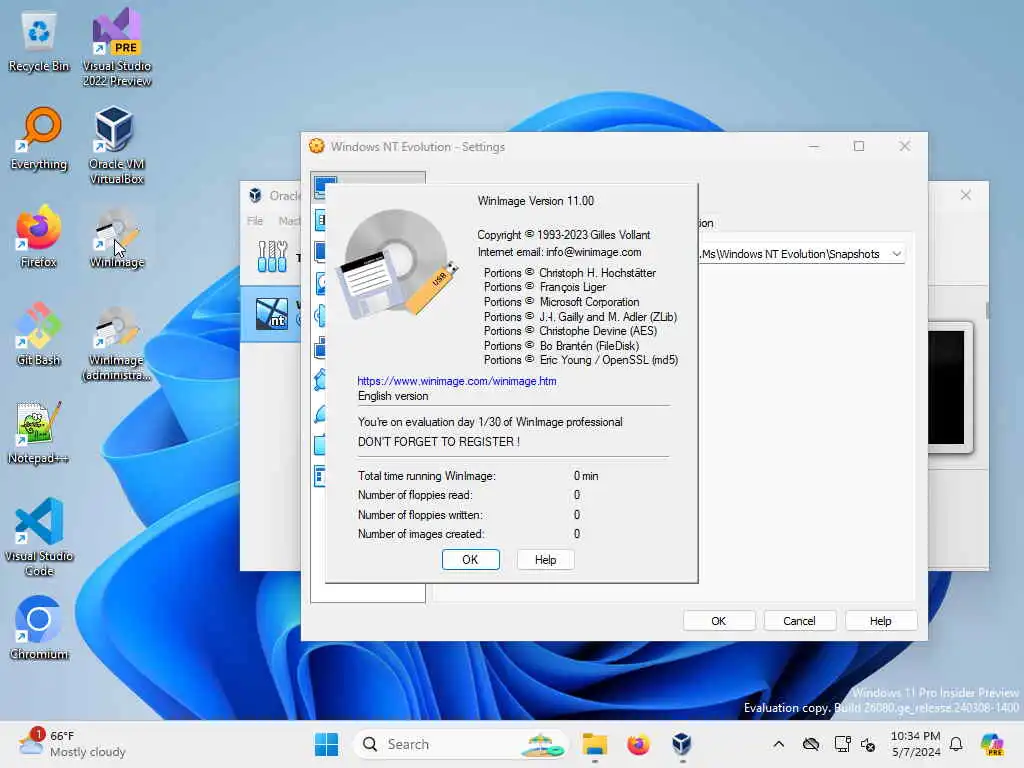Open Machine menu in VirtualBox Manager
The image size is (1024, 768).
[289, 221]
